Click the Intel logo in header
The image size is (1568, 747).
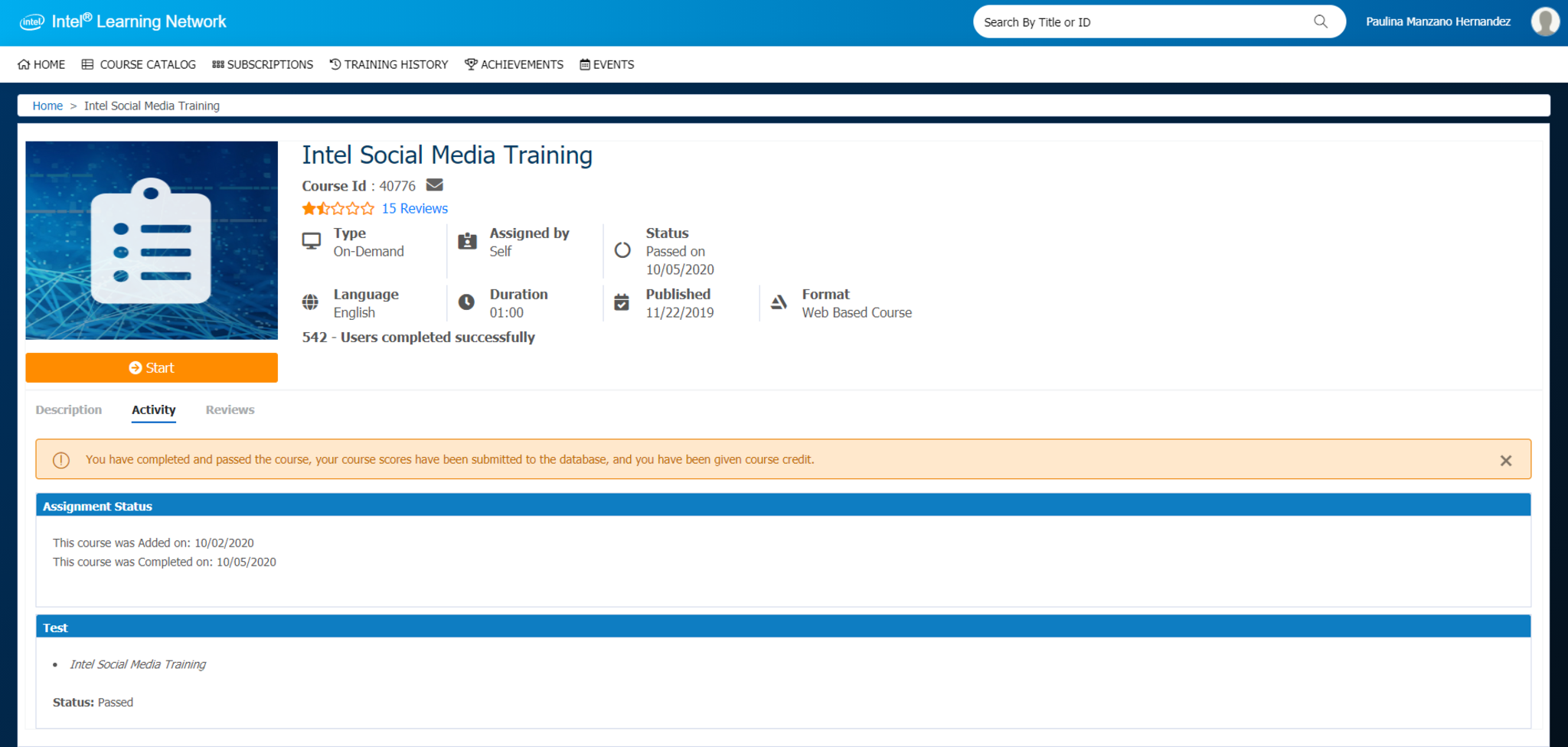[32, 22]
